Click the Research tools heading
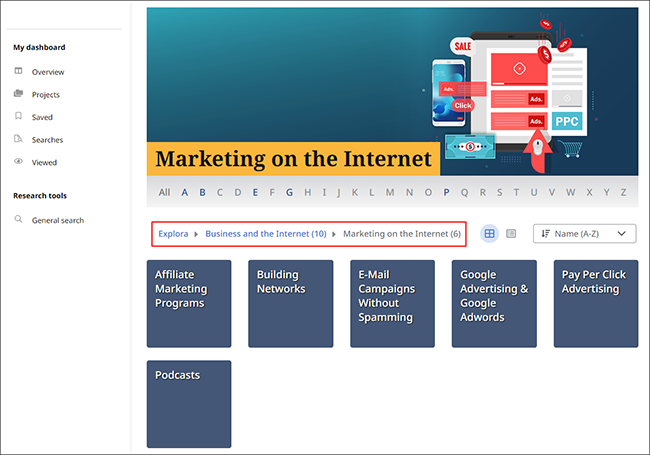Viewport: 650px width, 455px height. pos(40,196)
